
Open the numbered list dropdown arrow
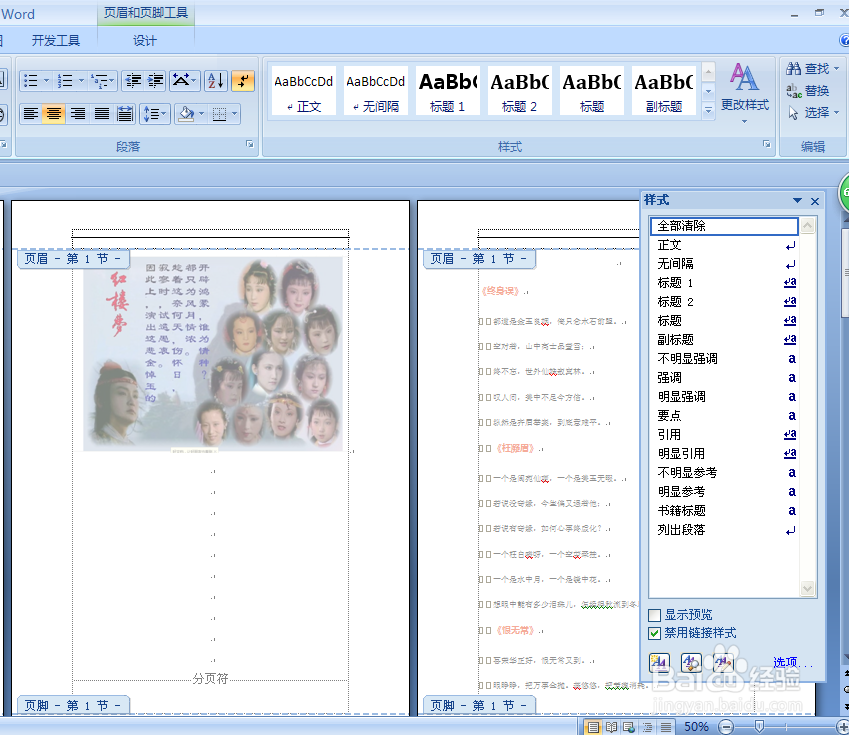[x=81, y=81]
